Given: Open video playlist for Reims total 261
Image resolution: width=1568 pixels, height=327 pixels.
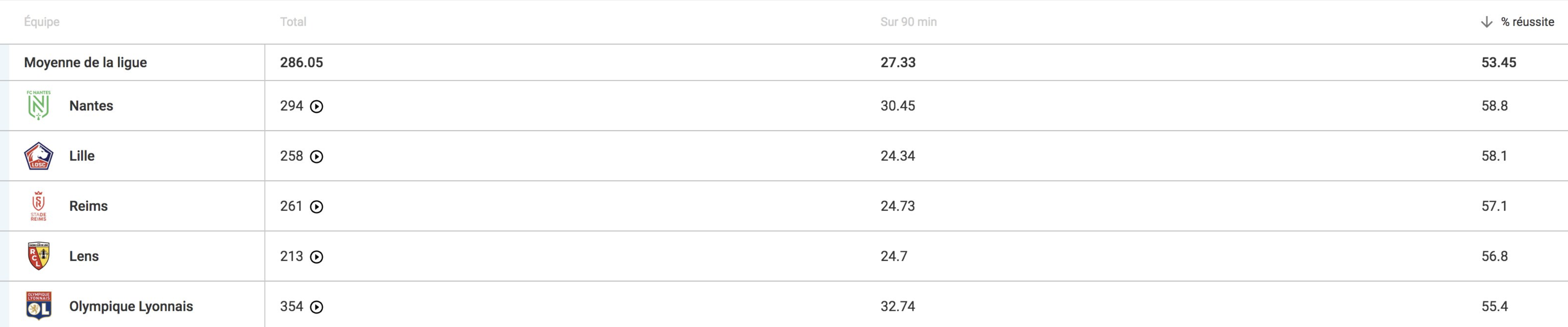Looking at the screenshot, I should click(317, 207).
